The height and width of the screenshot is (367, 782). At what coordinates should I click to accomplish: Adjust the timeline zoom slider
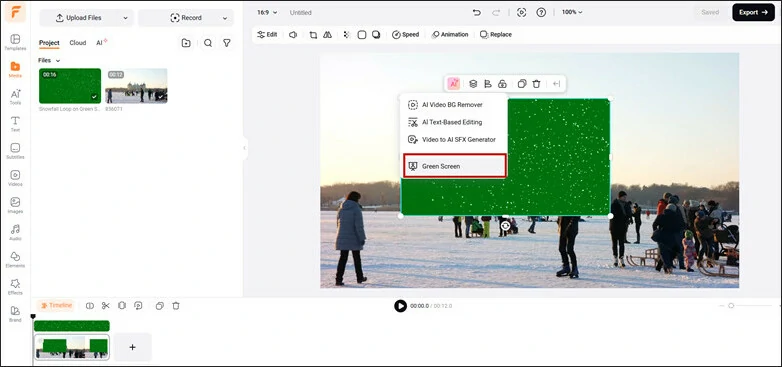(731, 306)
